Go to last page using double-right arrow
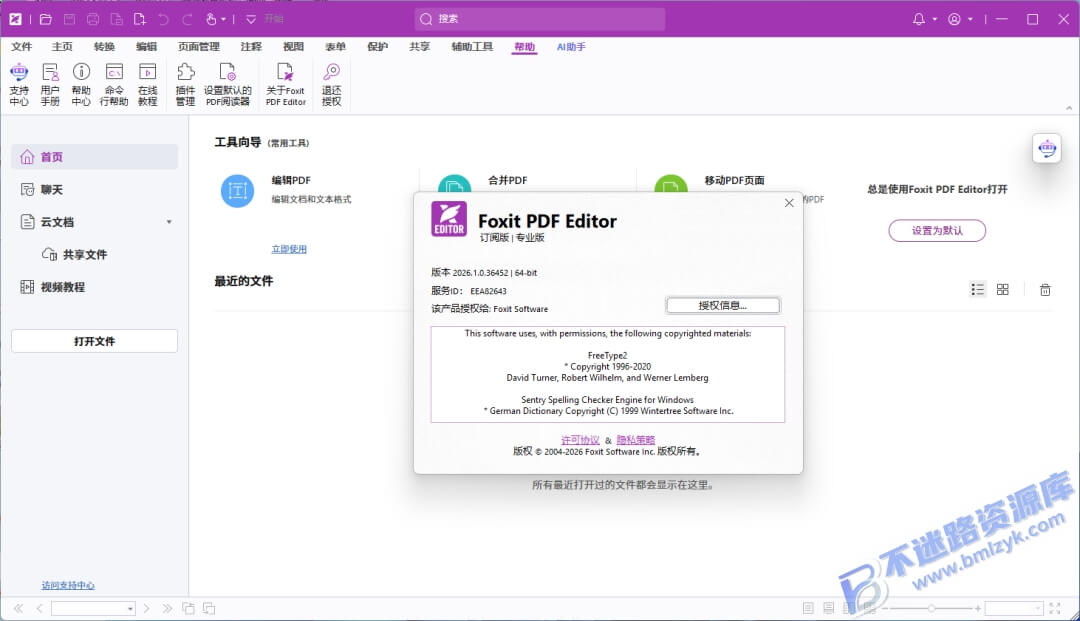1080x621 pixels. 167,609
